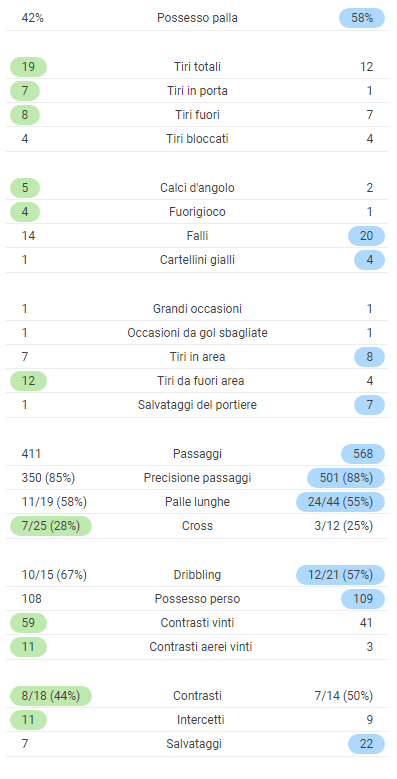Click the 501 (88%) passing accuracy badge
Viewport: 397px width, 779px height.
coord(346,478)
